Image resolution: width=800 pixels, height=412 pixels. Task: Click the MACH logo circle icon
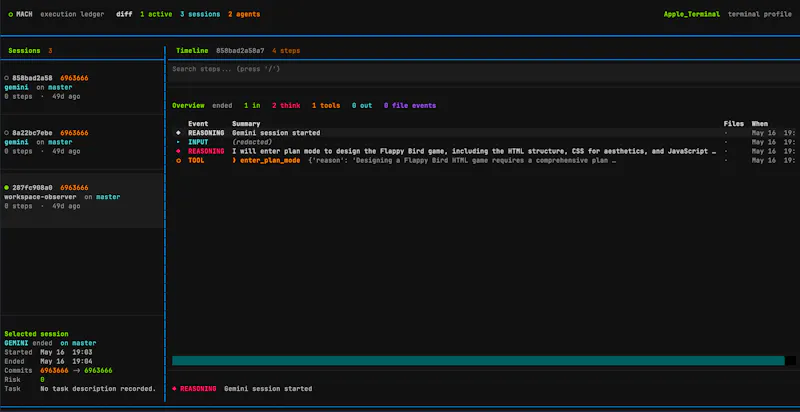coord(11,14)
